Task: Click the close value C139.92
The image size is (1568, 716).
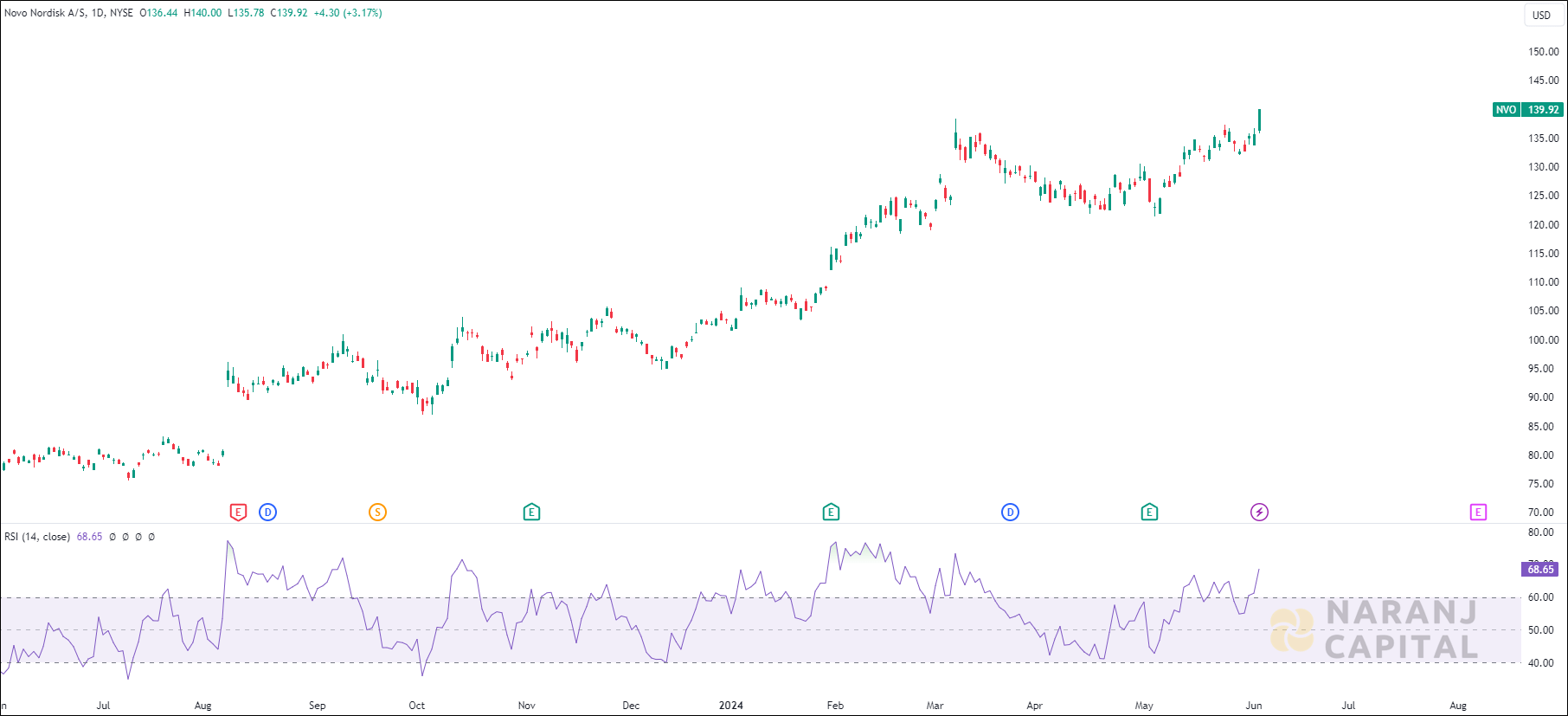Action: click(289, 13)
